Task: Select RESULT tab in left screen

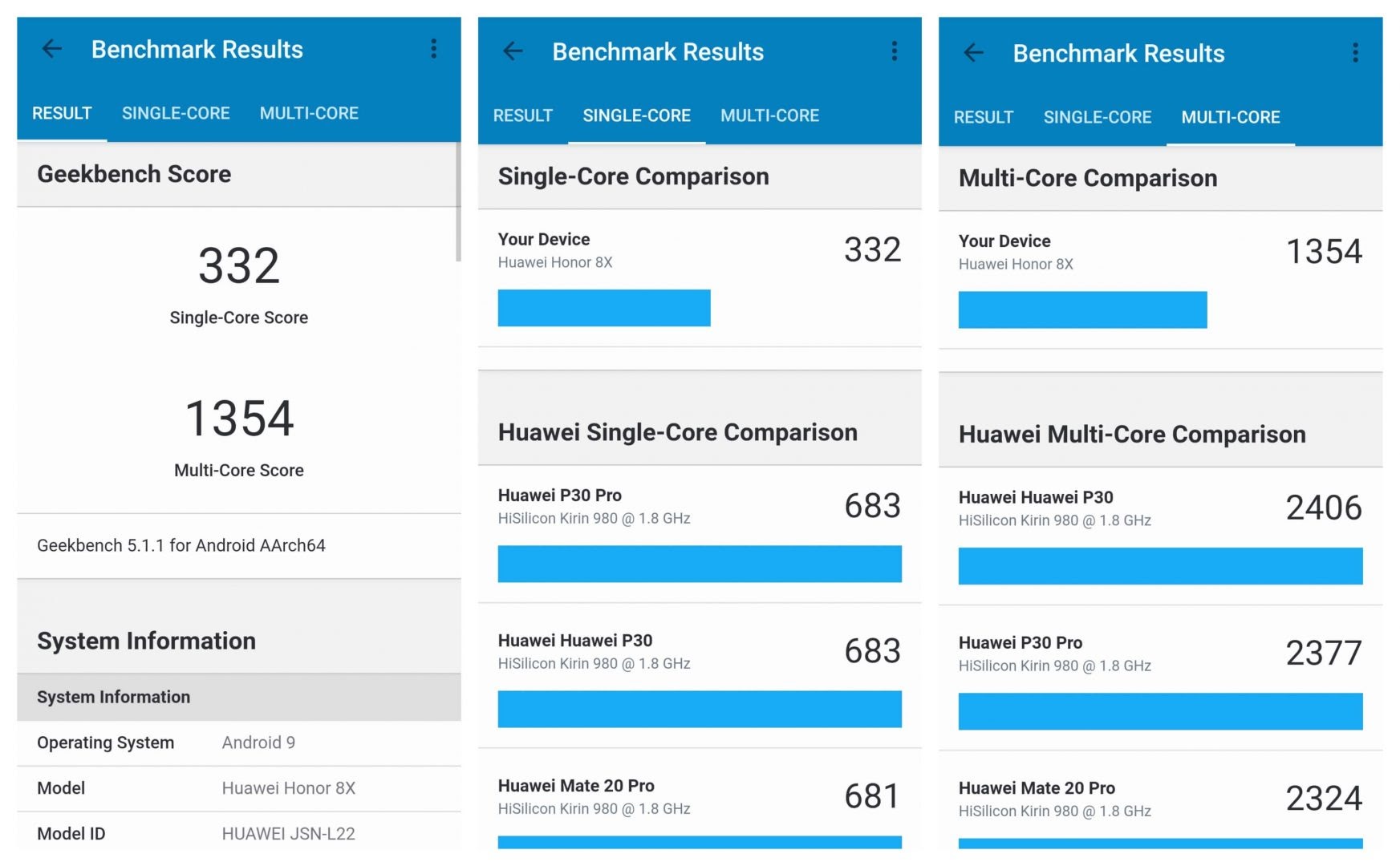Action: [62, 113]
